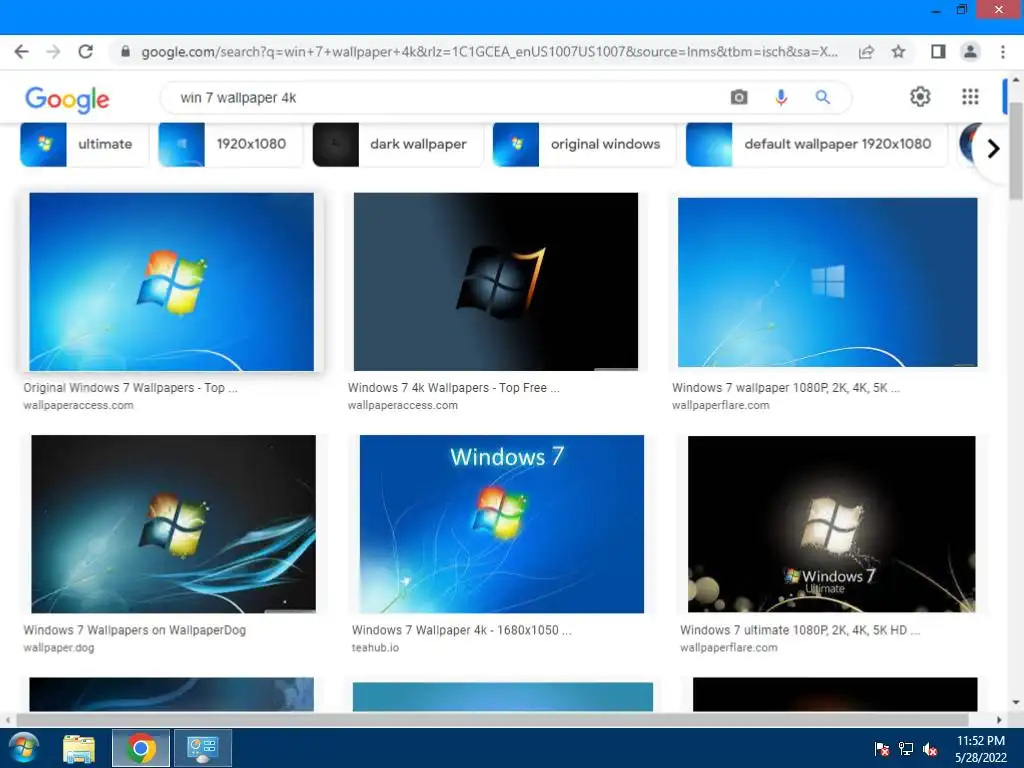Submit search with magnifier icon
Viewport: 1024px width, 768px height.
823,97
